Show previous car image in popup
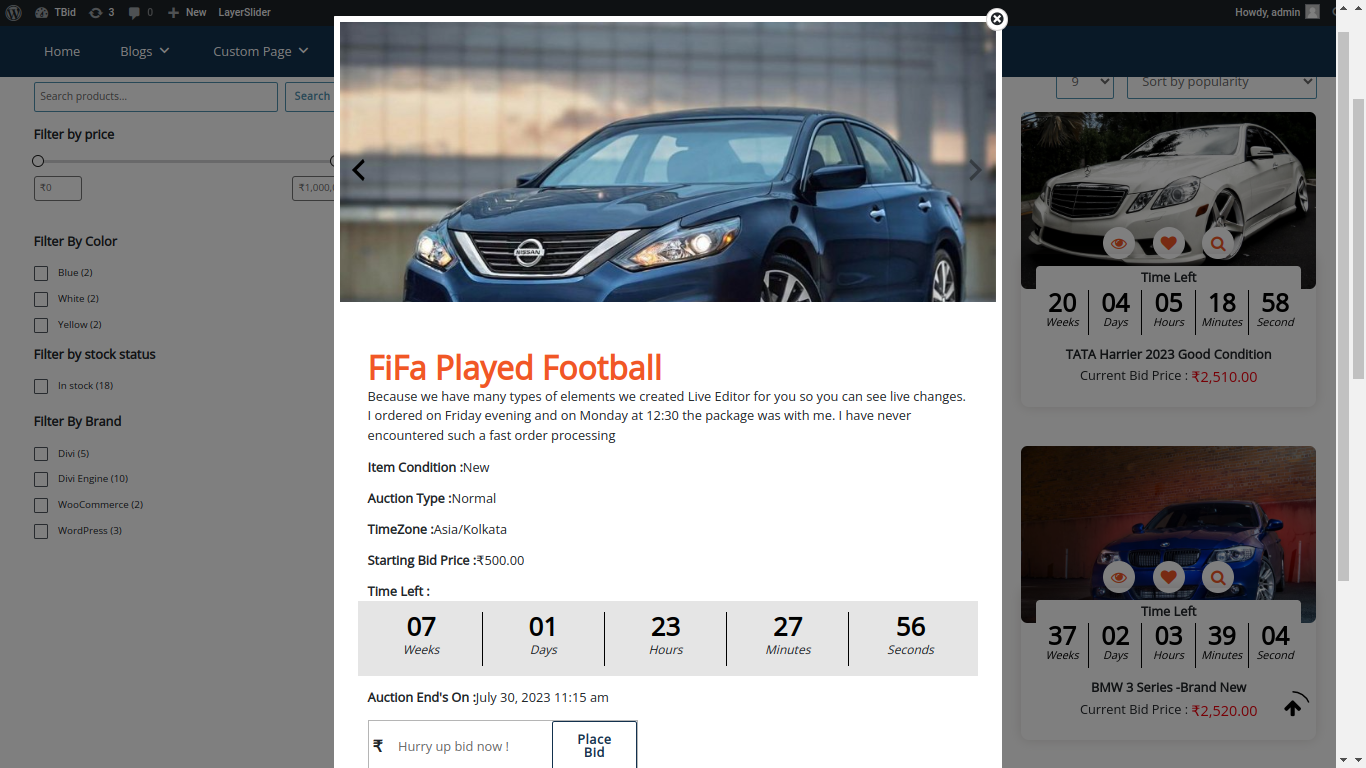This screenshot has width=1366, height=768. (358, 170)
